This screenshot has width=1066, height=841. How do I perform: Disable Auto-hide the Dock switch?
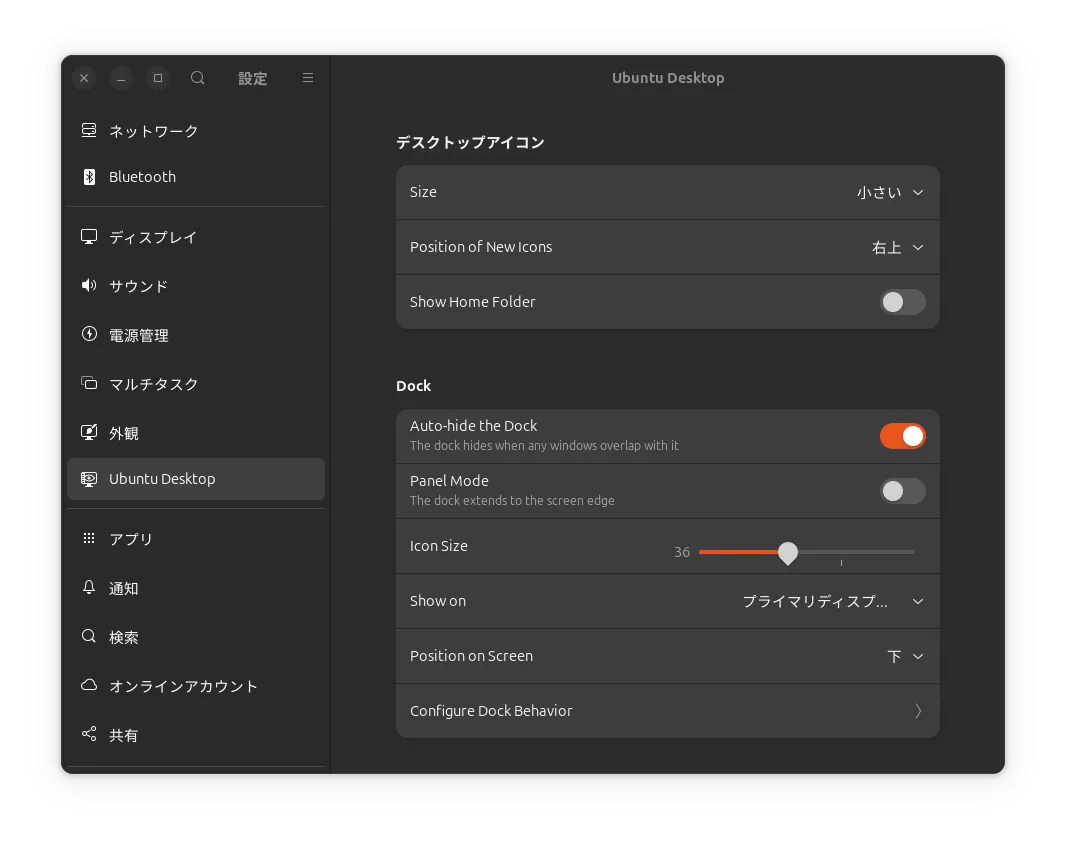click(902, 436)
